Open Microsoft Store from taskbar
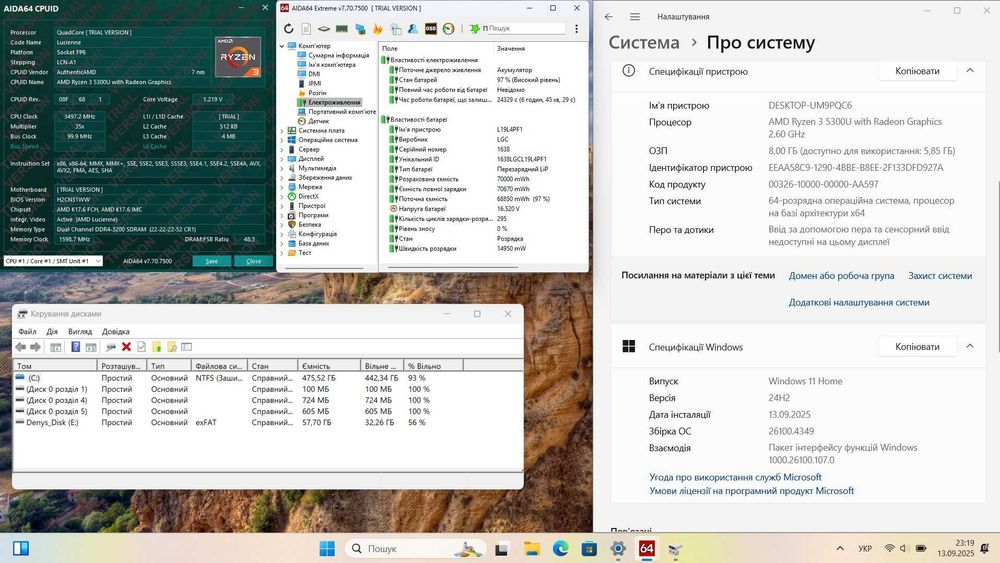 click(x=589, y=548)
